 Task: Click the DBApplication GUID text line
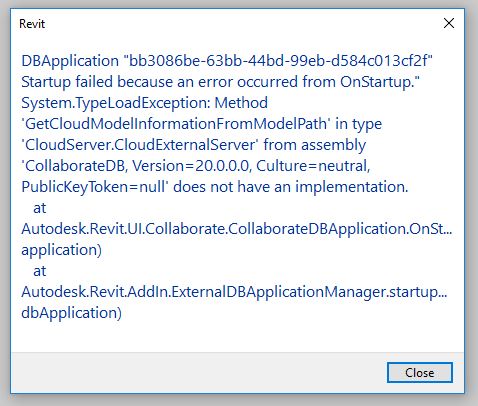[x=227, y=61]
